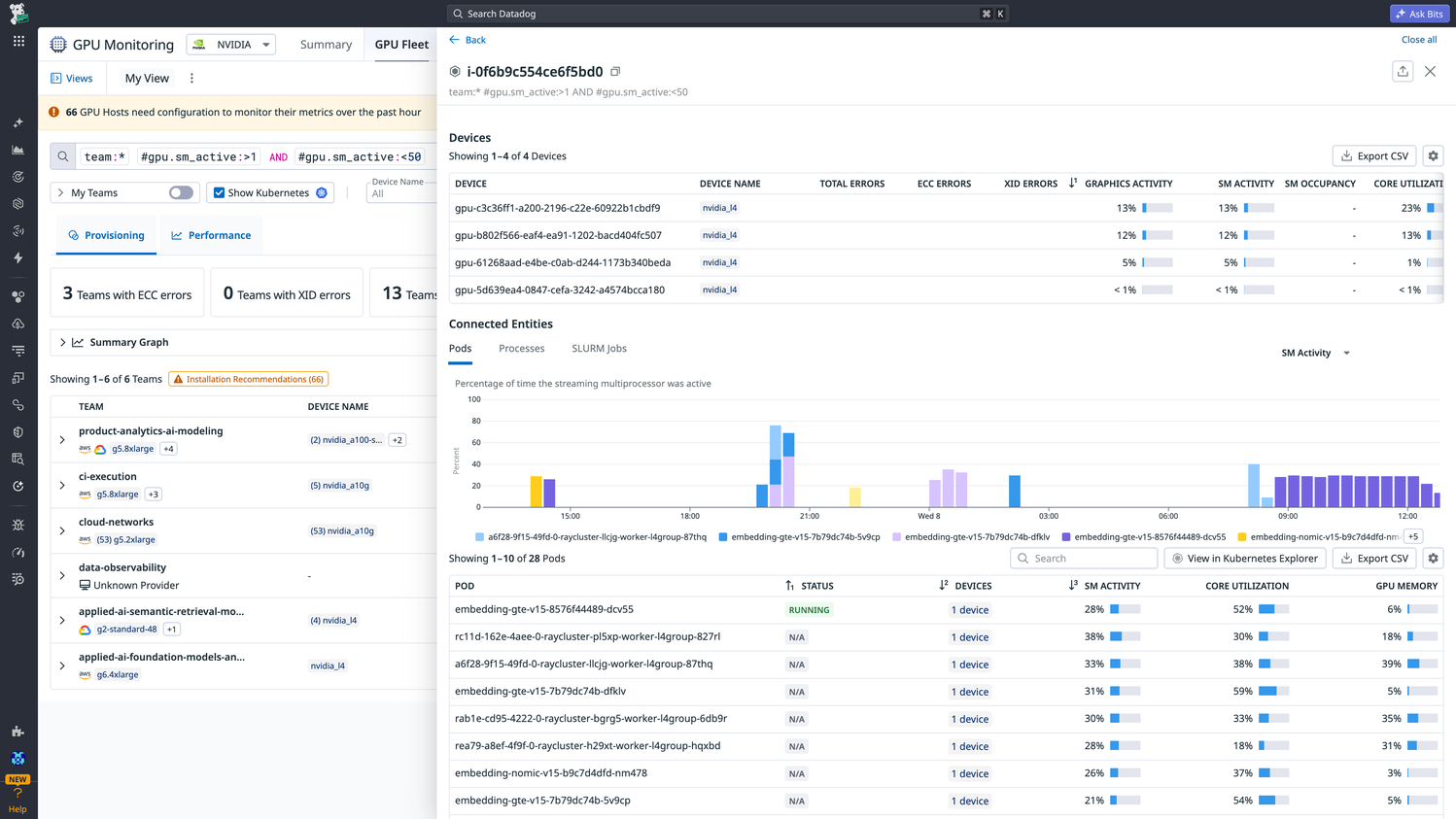Open the Views kebab menu
Screen dimensions: 1456x819
[x=191, y=79]
